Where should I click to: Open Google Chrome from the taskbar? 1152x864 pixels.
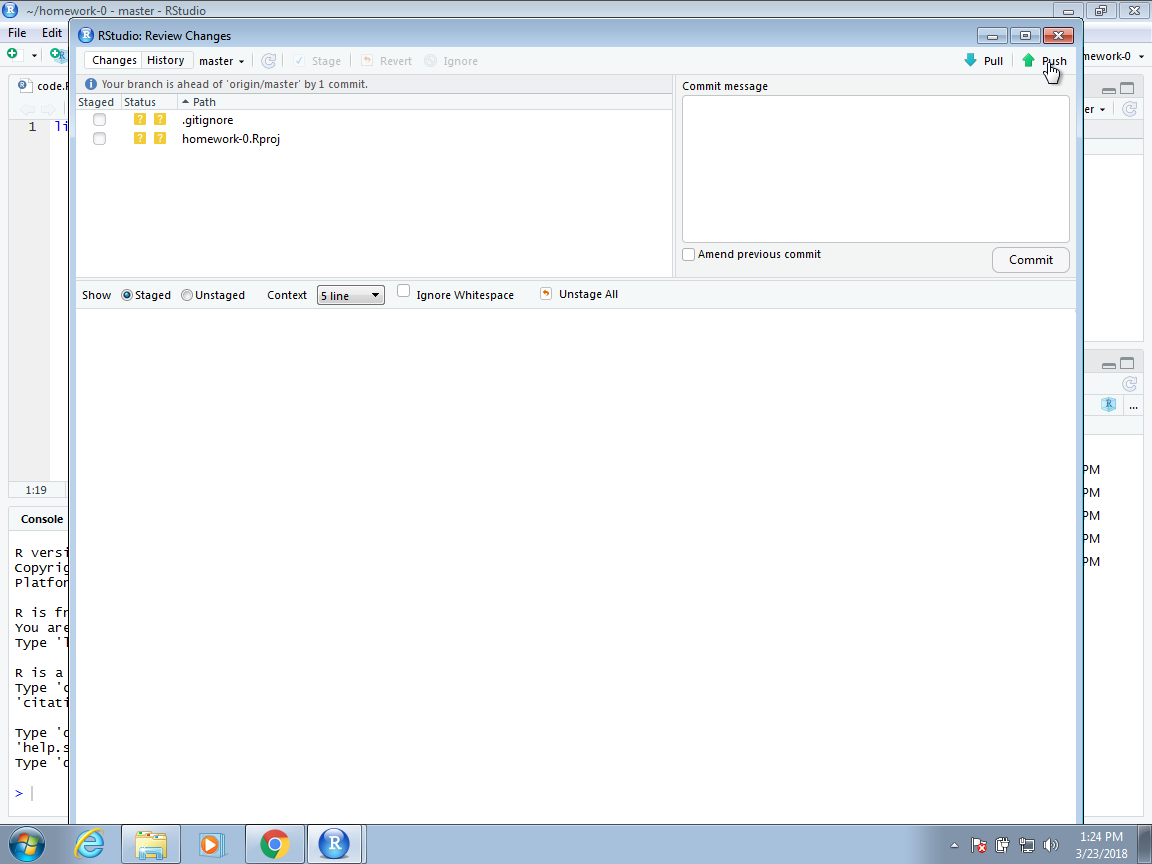point(274,844)
